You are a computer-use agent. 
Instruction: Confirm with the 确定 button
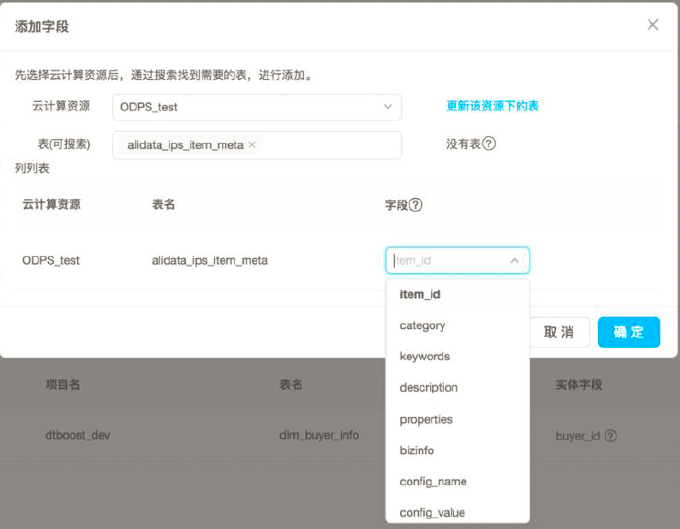click(629, 332)
